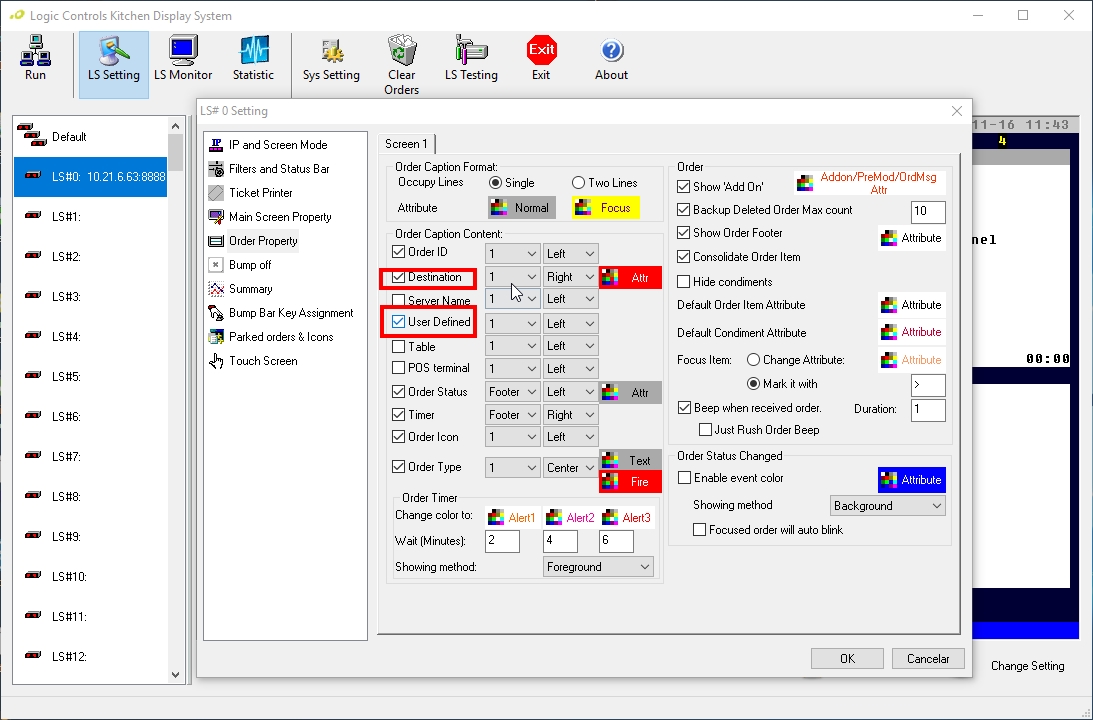Open LS Testing toolbar icon

coord(471,59)
